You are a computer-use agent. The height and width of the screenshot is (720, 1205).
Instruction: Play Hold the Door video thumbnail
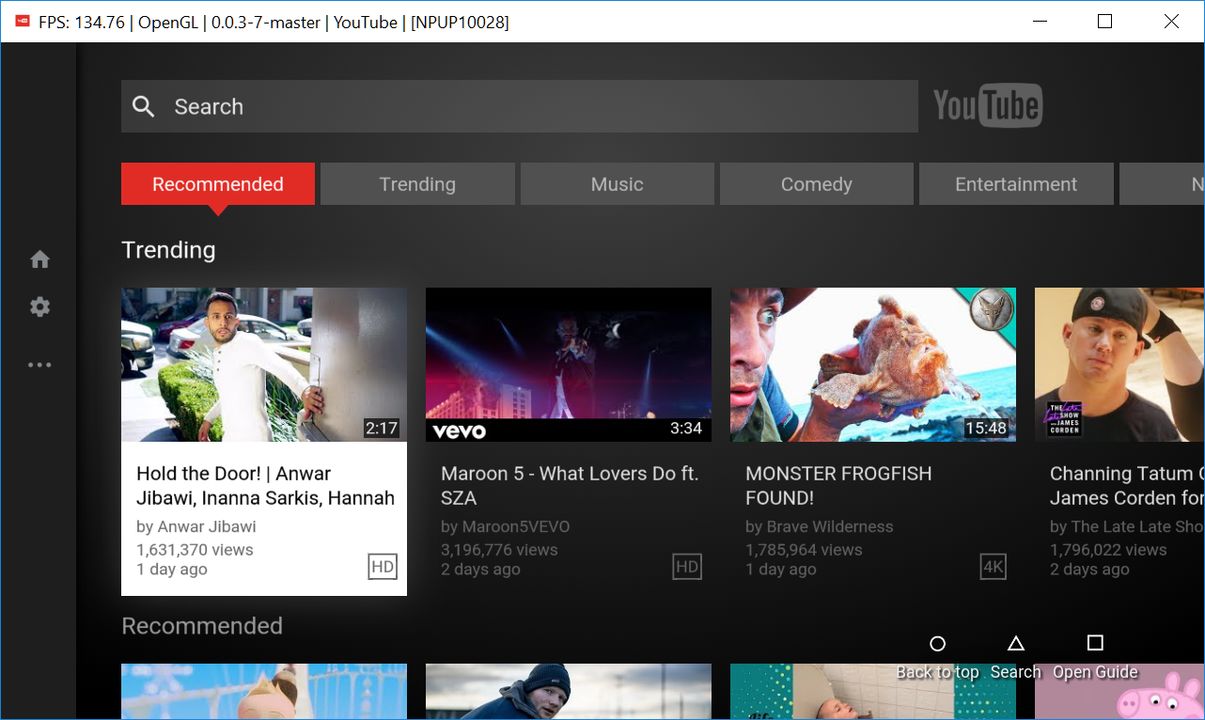pos(264,365)
